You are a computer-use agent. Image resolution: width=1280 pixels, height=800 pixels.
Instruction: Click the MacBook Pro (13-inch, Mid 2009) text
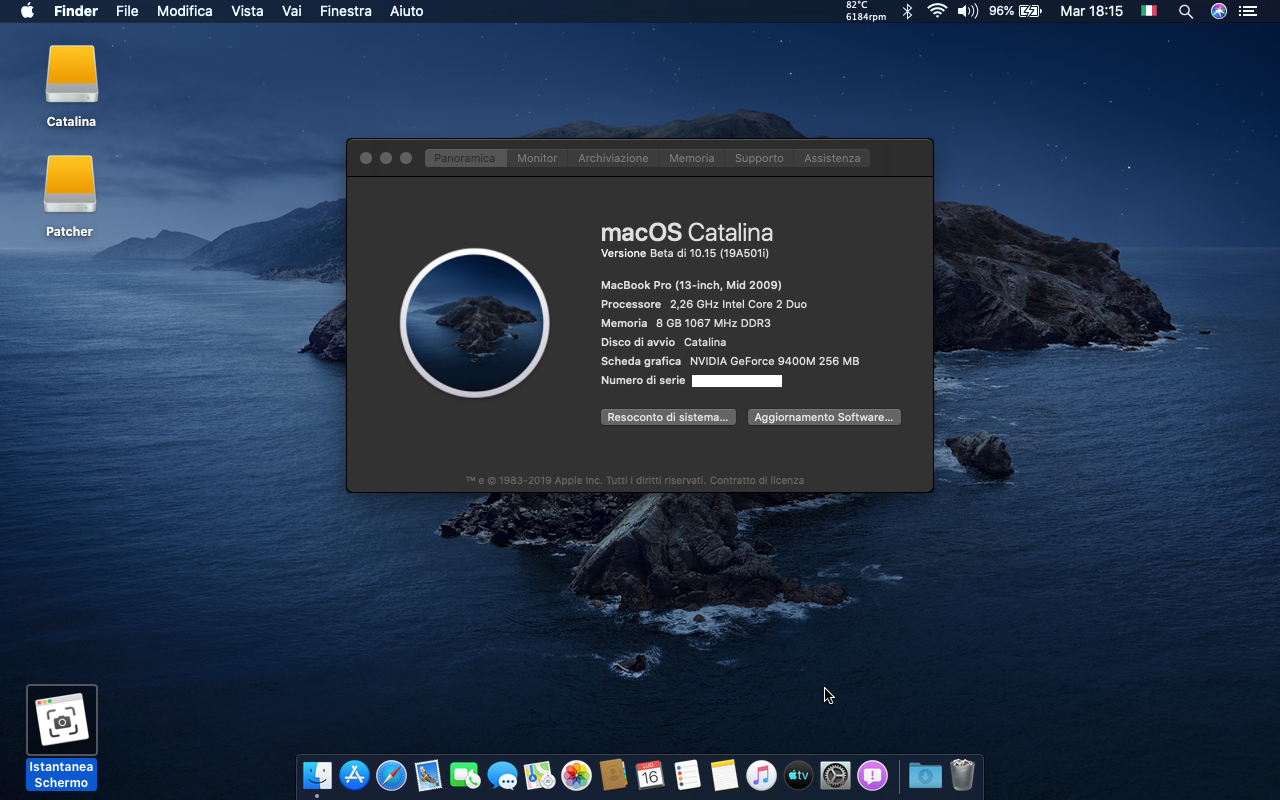(691, 285)
